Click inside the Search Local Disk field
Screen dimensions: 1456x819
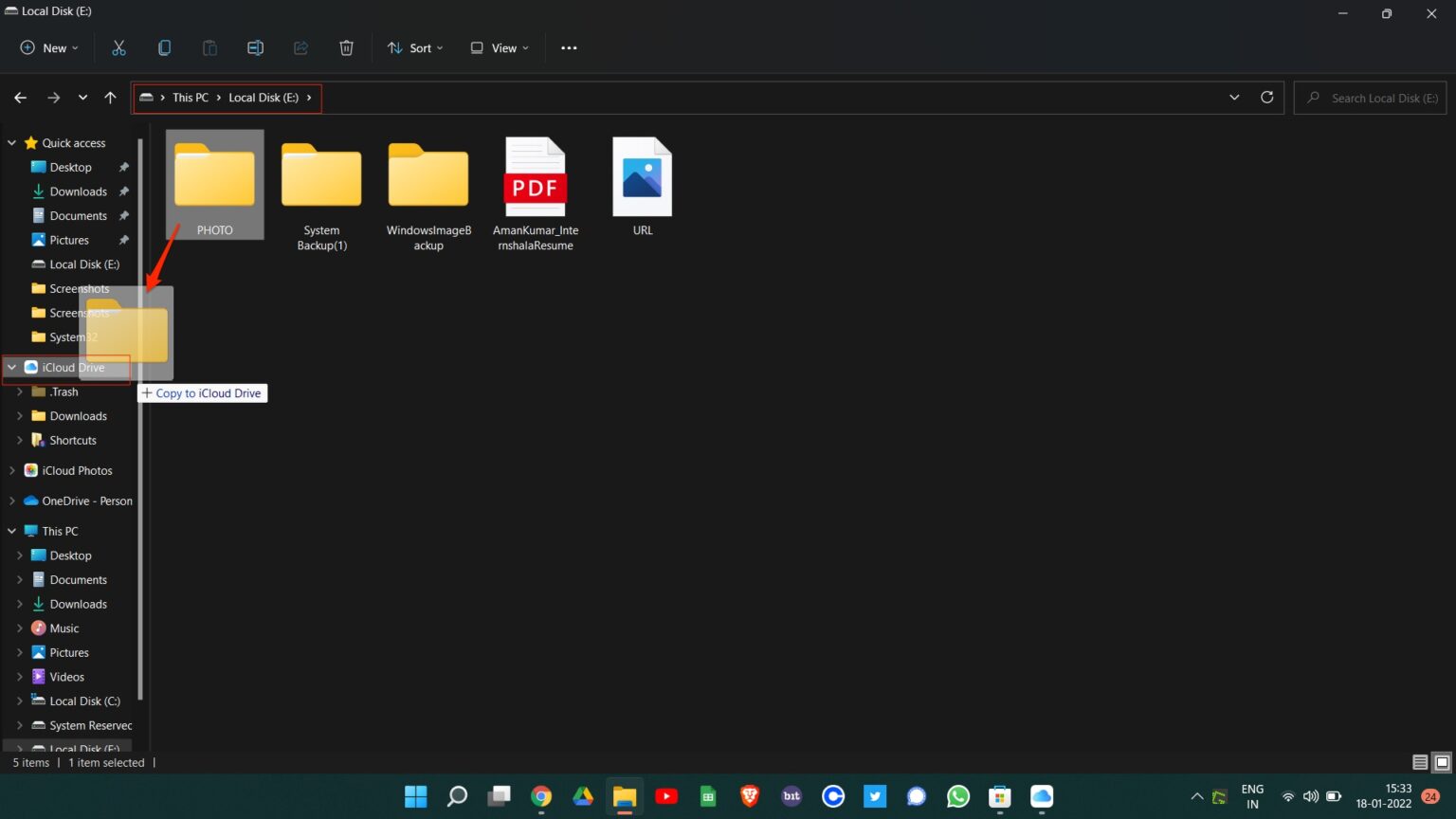pos(1370,97)
